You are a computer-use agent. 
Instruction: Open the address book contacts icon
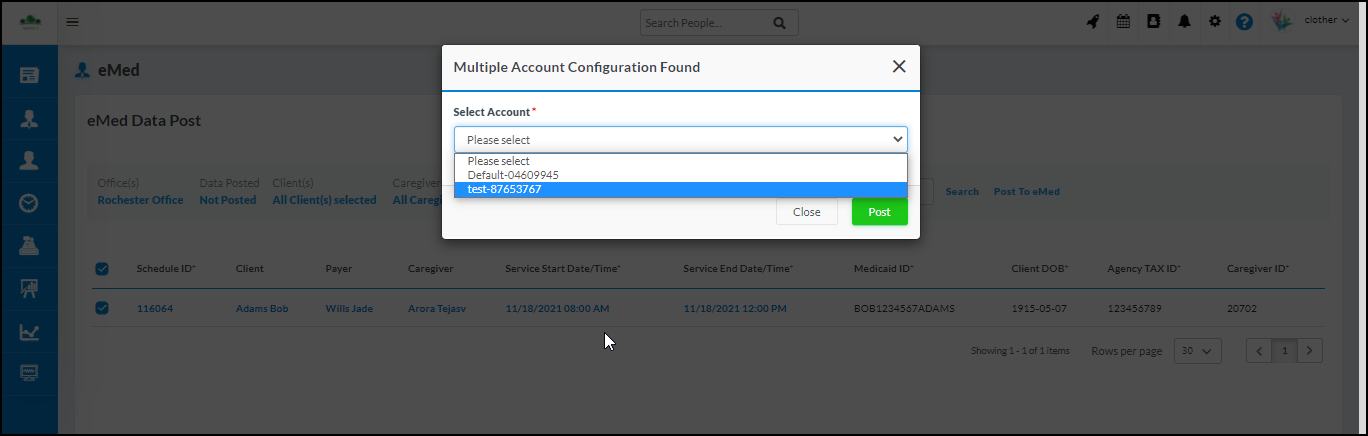[1153, 21]
